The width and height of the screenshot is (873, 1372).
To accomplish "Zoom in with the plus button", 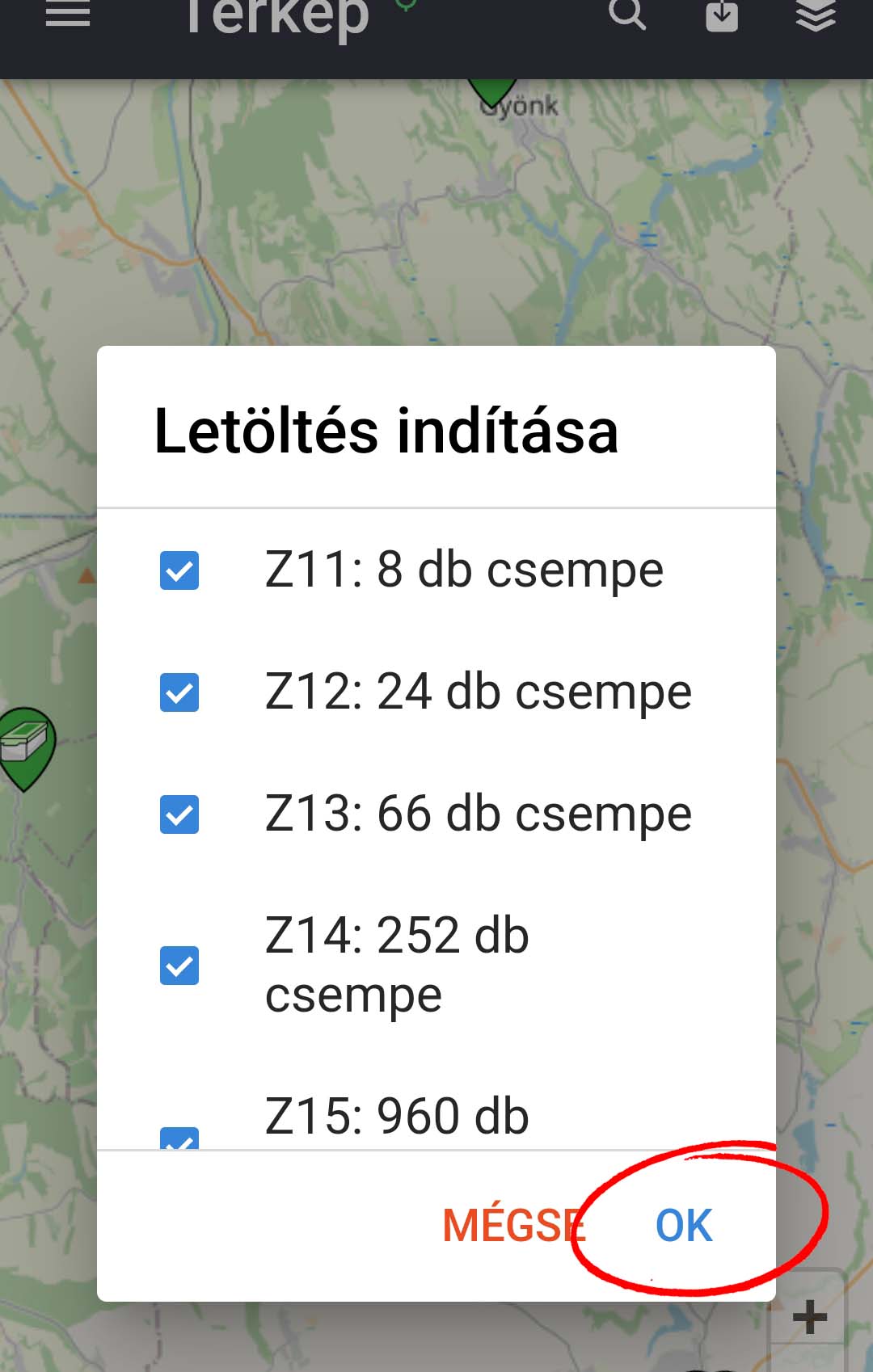I will 810,1318.
